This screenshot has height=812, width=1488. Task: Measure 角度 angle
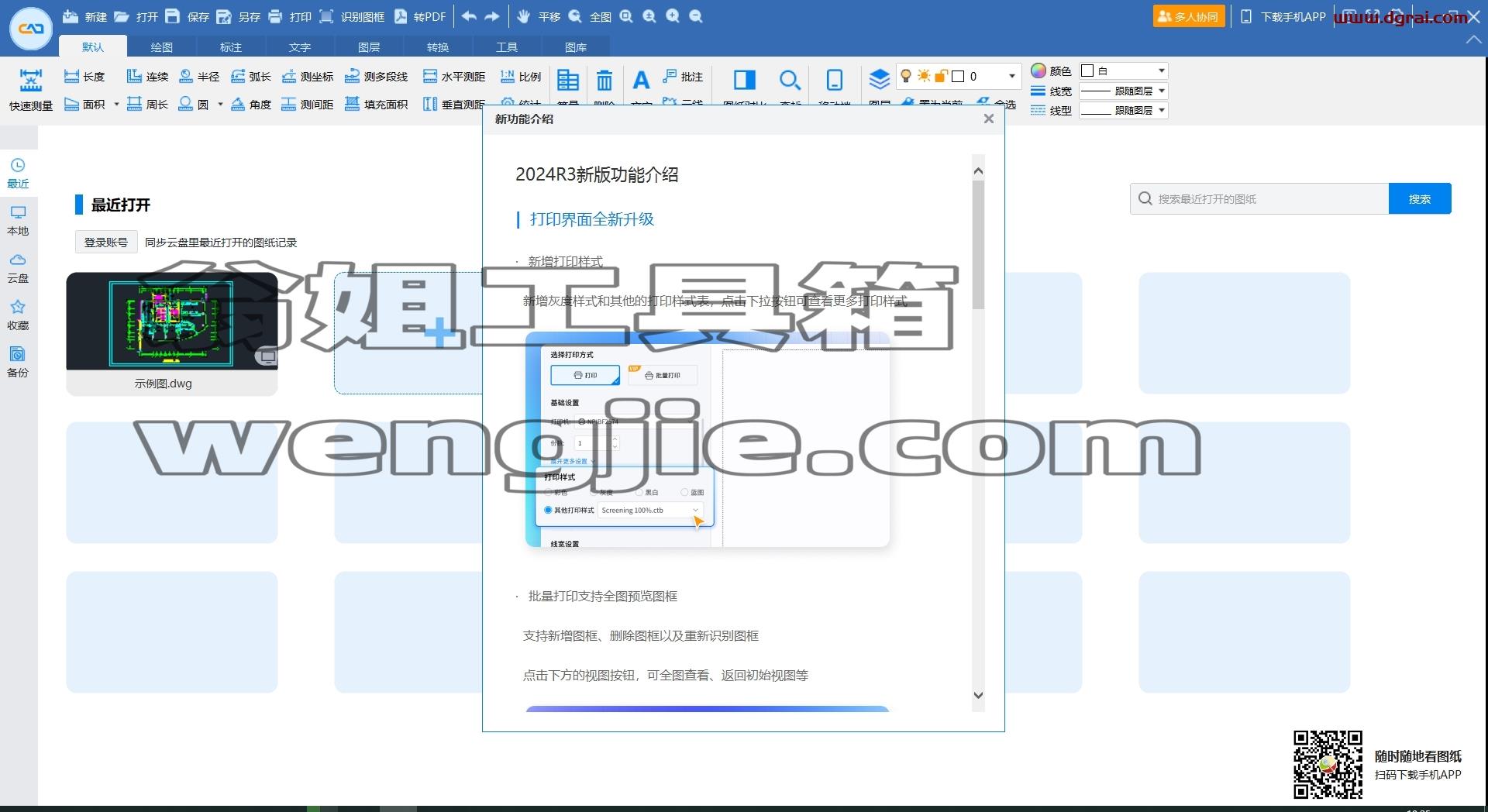click(x=251, y=104)
